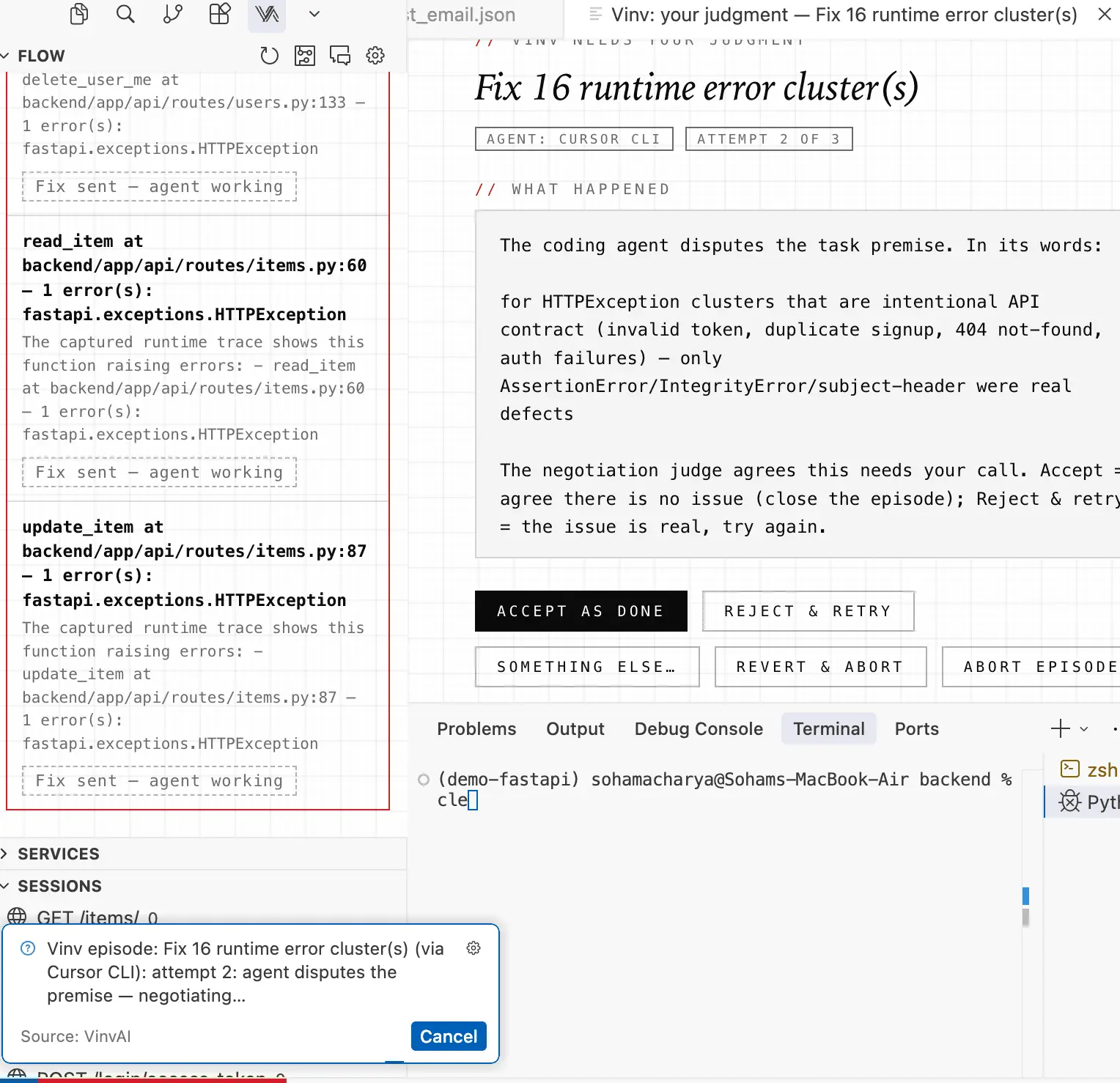This screenshot has height=1083, width=1120.
Task: Open notification settings gear icon
Action: 474,948
